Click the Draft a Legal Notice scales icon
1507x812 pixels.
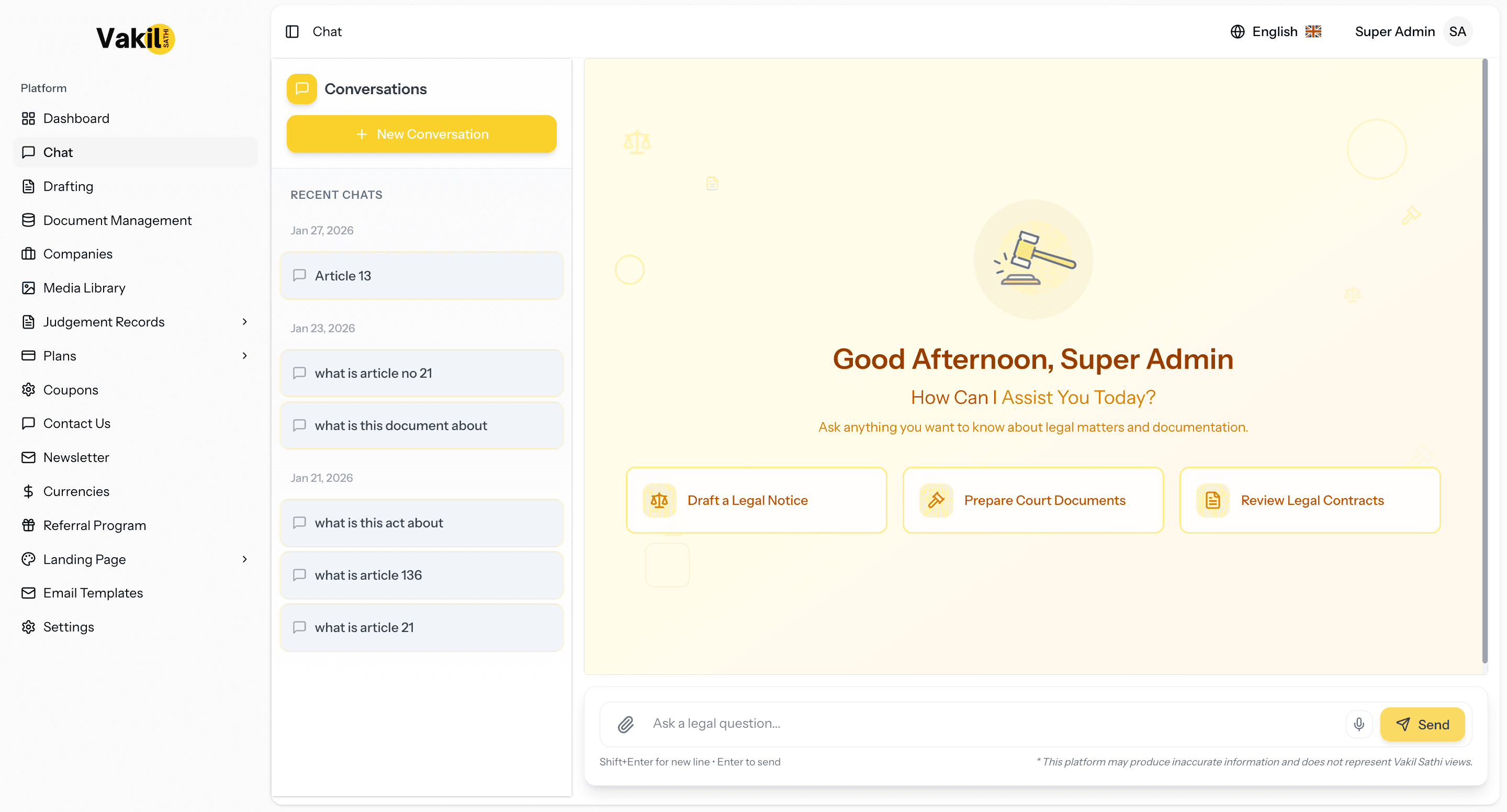click(x=659, y=500)
